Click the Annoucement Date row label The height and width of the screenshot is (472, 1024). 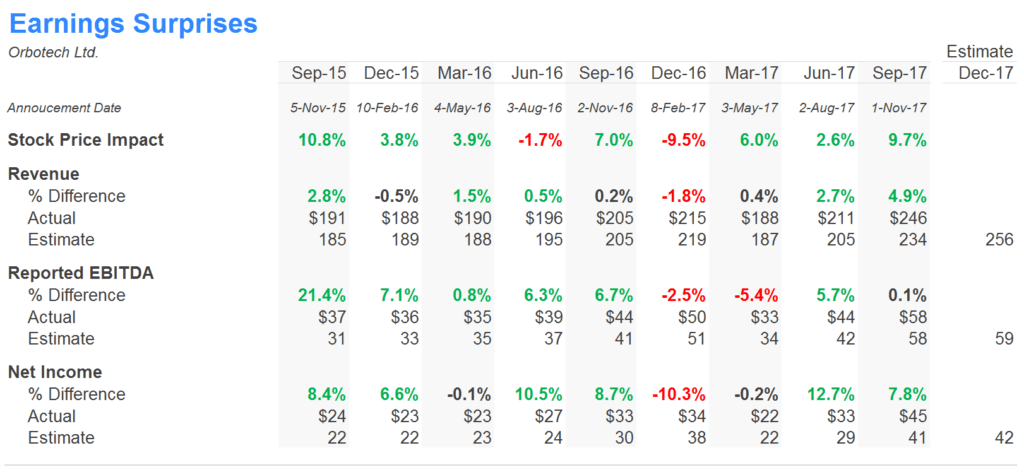coord(64,108)
